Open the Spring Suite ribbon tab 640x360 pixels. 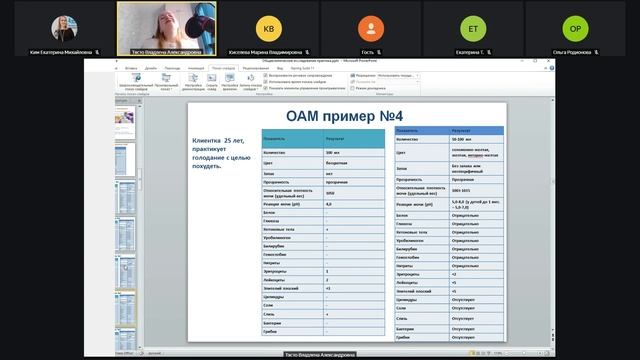[x=302, y=68]
